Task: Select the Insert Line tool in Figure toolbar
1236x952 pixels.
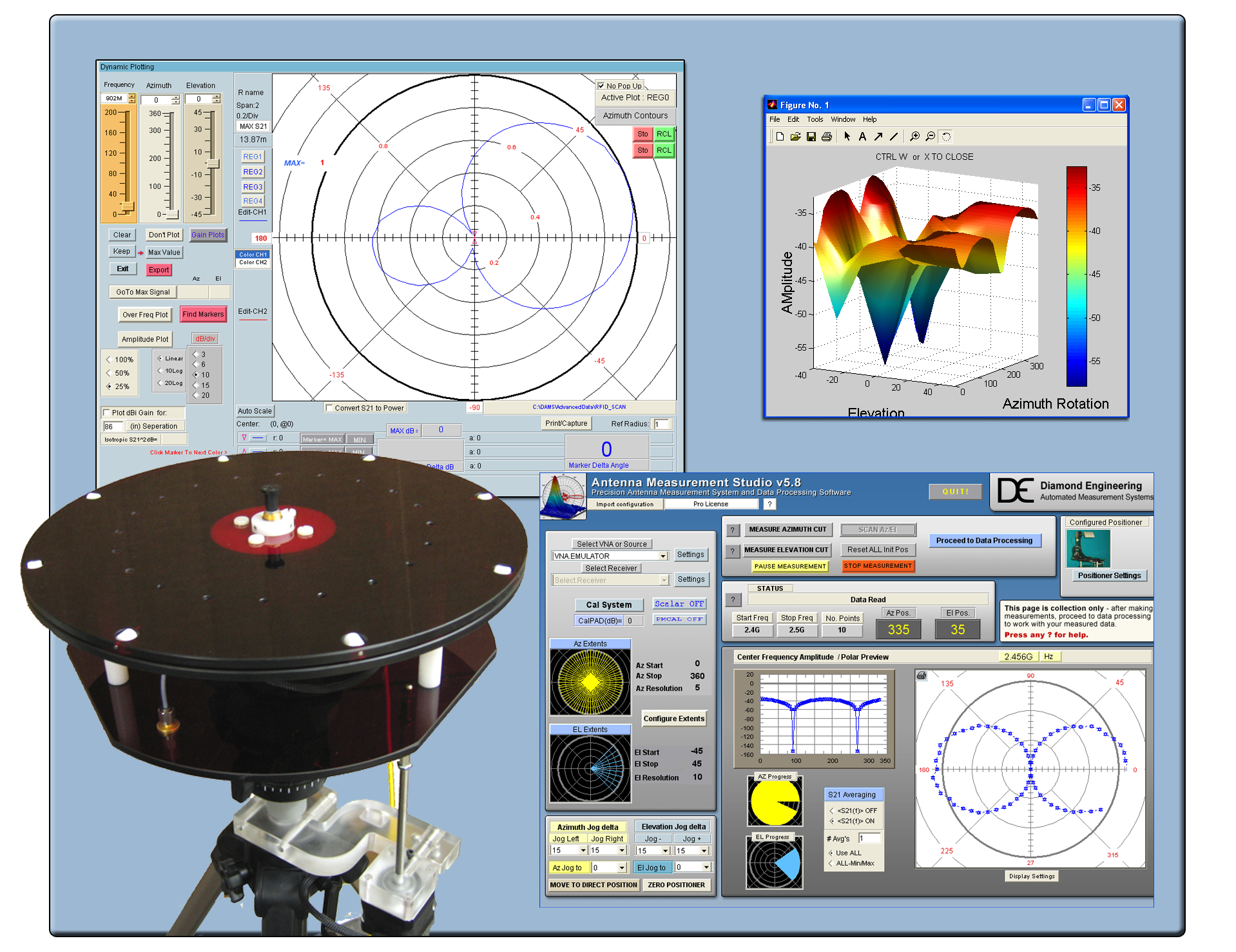Action: pyautogui.click(x=893, y=137)
